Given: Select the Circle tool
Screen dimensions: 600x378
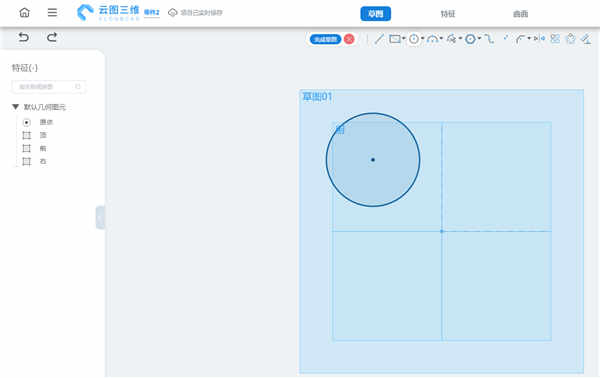Looking at the screenshot, I should click(x=414, y=39).
